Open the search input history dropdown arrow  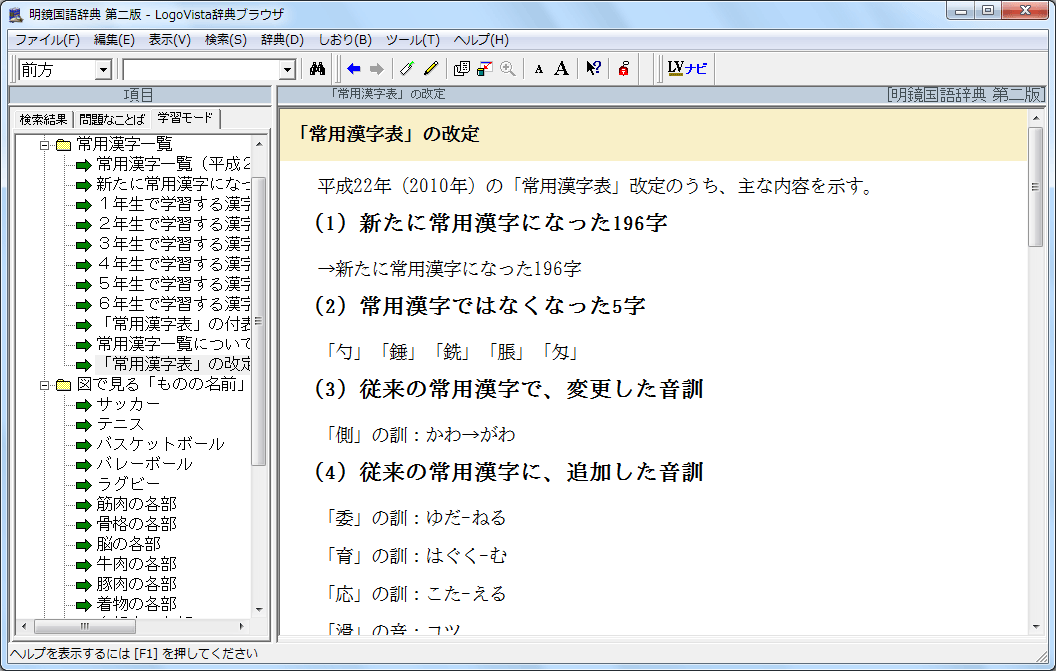pyautogui.click(x=288, y=70)
